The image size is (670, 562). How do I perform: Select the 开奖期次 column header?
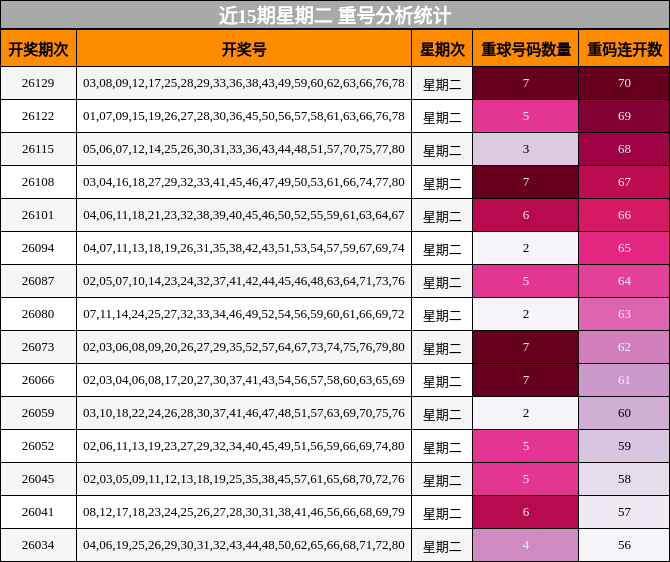point(38,50)
